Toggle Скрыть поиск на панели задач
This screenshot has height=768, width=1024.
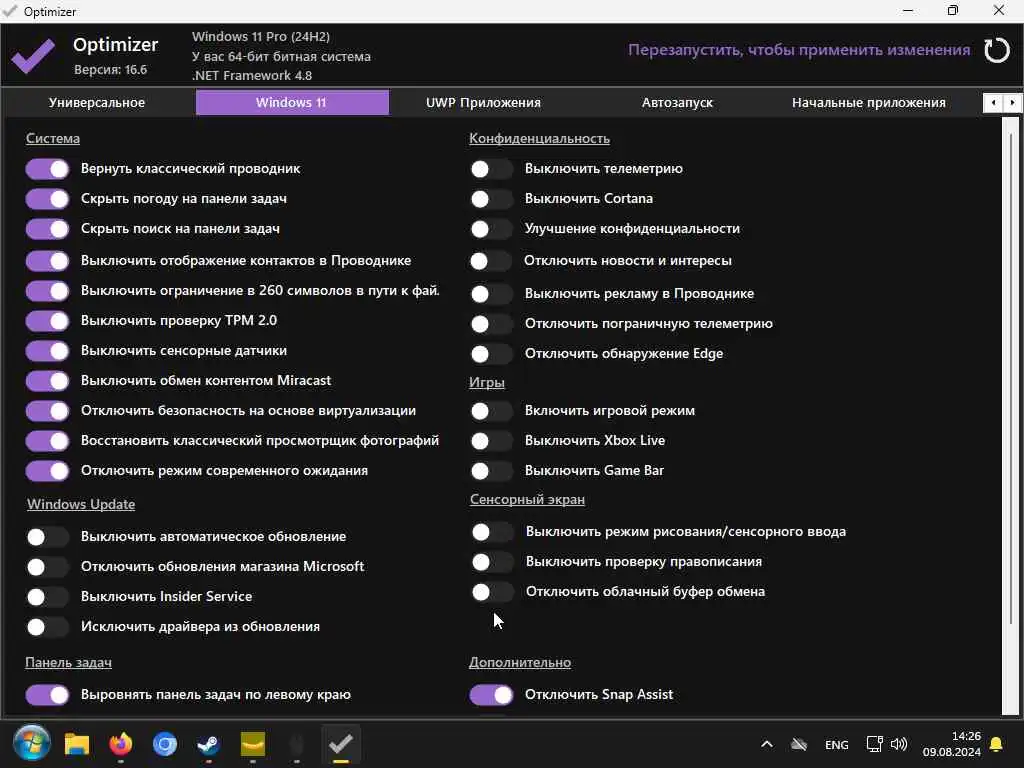(x=47, y=229)
